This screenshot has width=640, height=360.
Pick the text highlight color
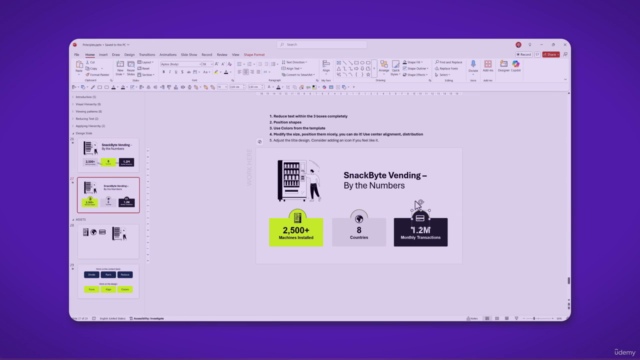point(216,72)
